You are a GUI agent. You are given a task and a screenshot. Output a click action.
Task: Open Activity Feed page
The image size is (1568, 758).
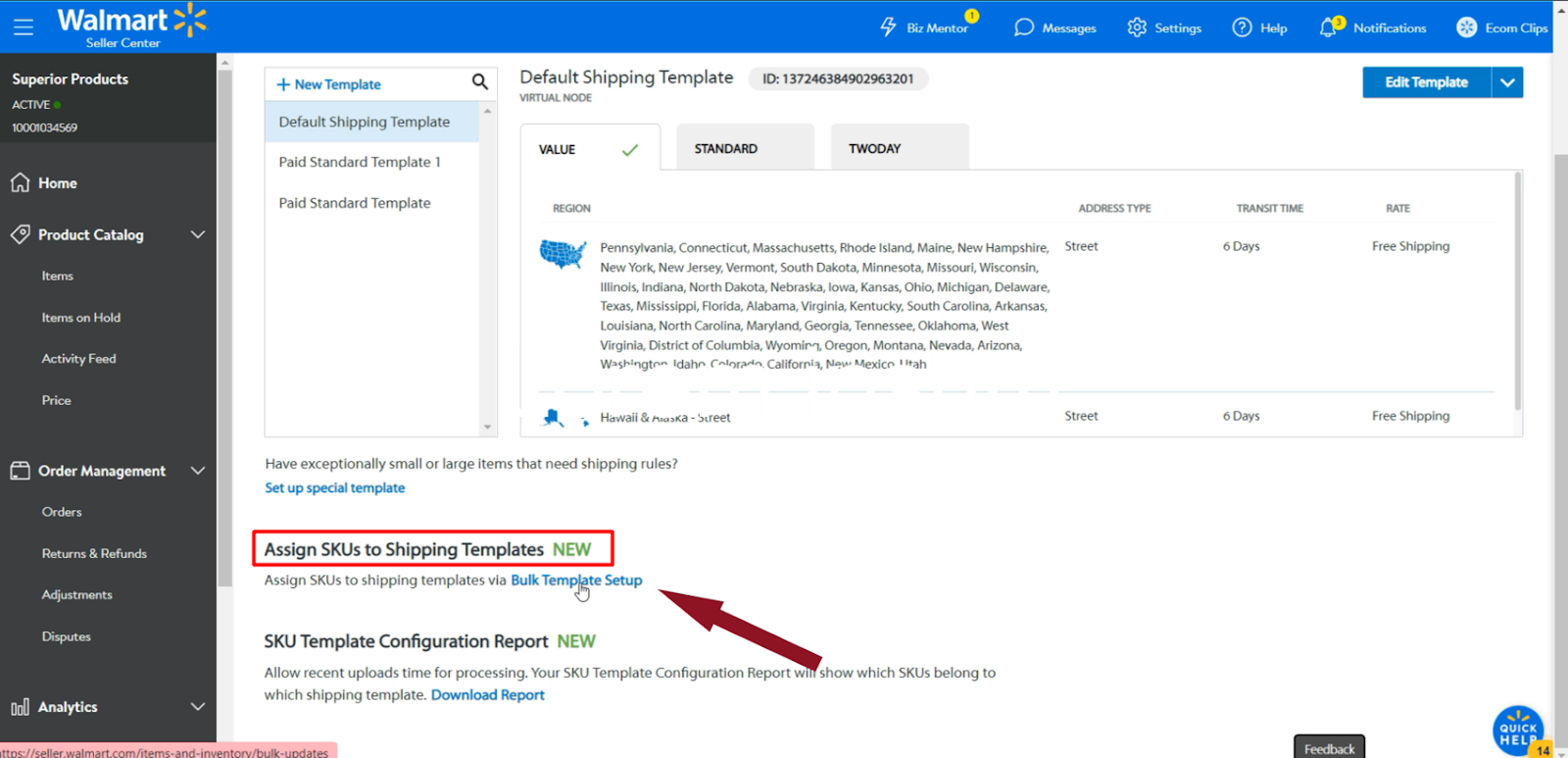pos(78,359)
